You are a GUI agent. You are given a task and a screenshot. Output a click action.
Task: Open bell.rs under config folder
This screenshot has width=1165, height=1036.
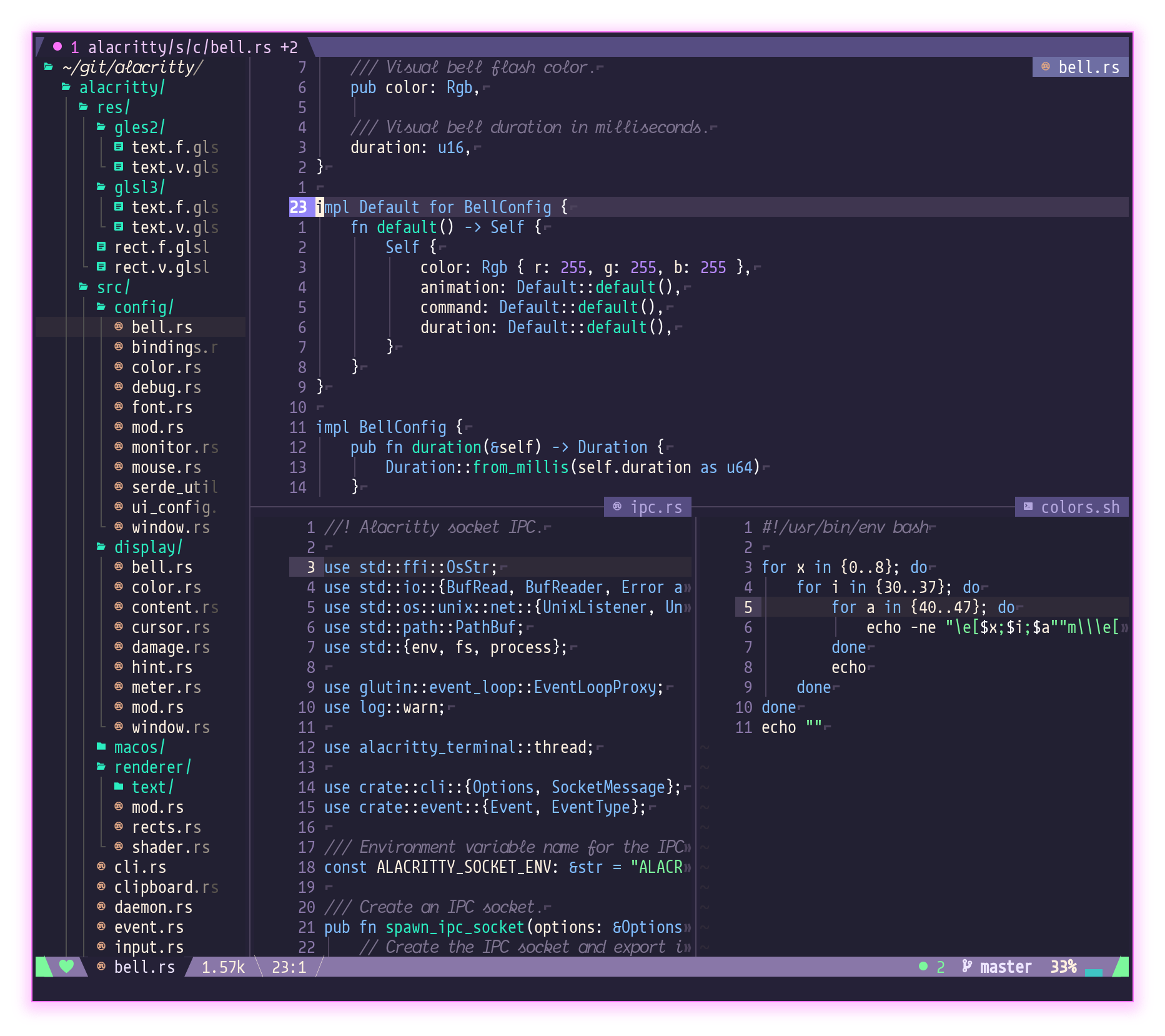coord(162,327)
